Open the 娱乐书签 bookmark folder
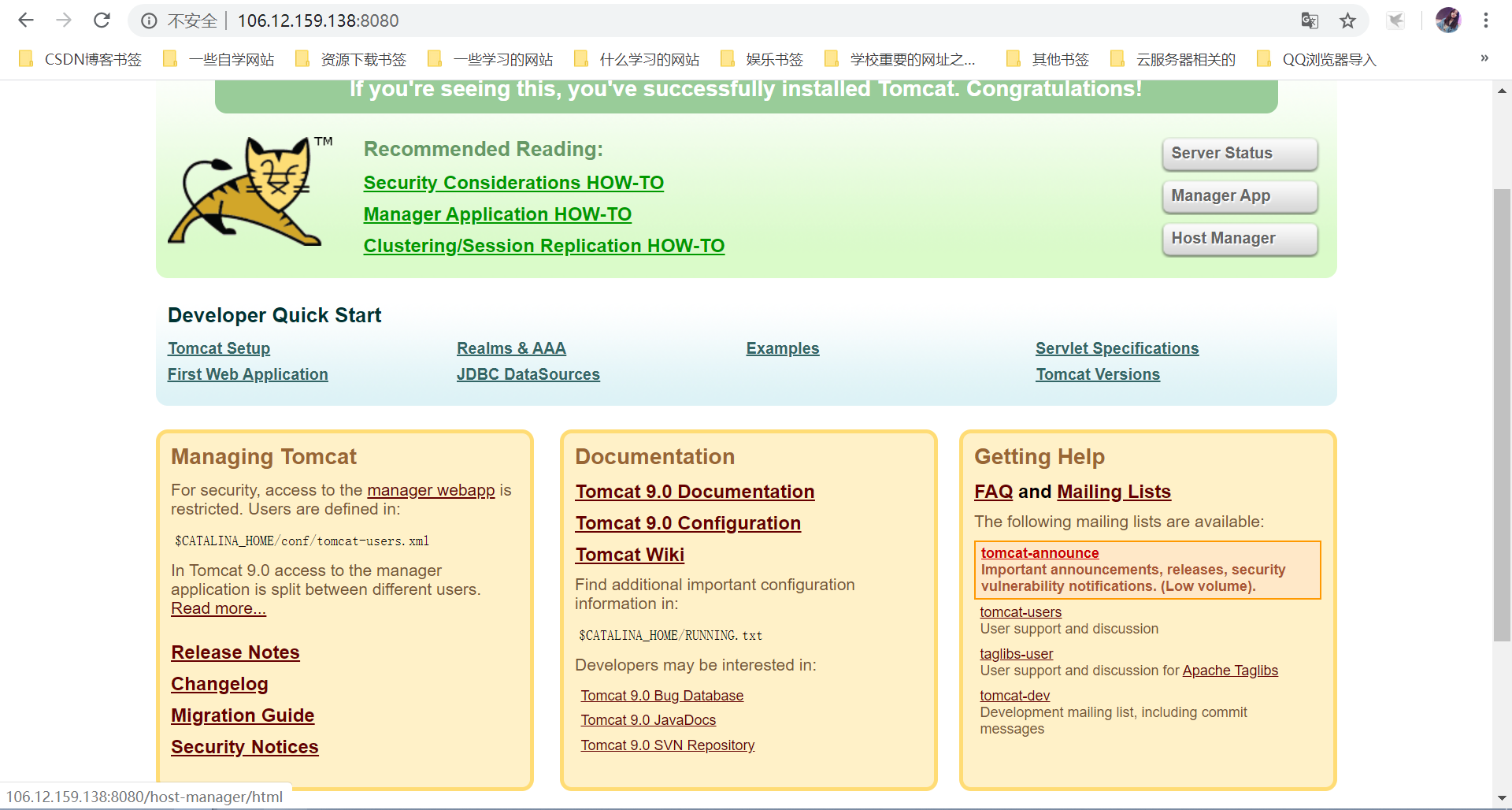 click(762, 59)
